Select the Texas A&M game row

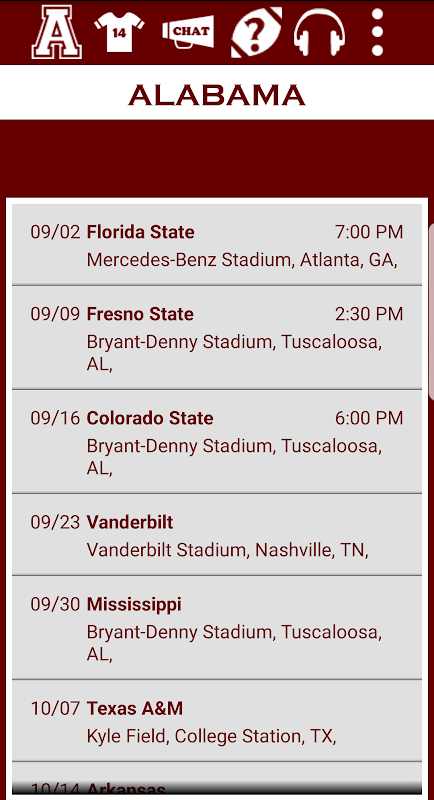click(217, 721)
